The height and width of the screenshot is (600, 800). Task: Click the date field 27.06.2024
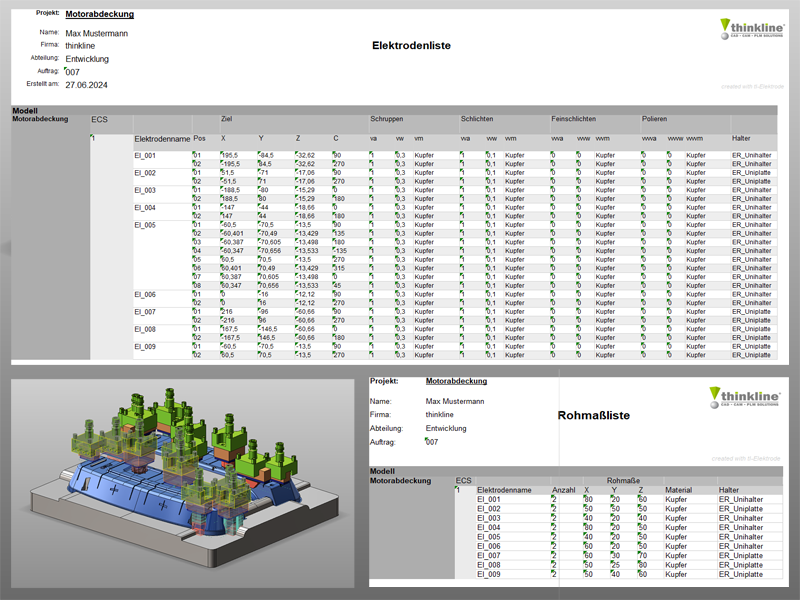coord(87,85)
